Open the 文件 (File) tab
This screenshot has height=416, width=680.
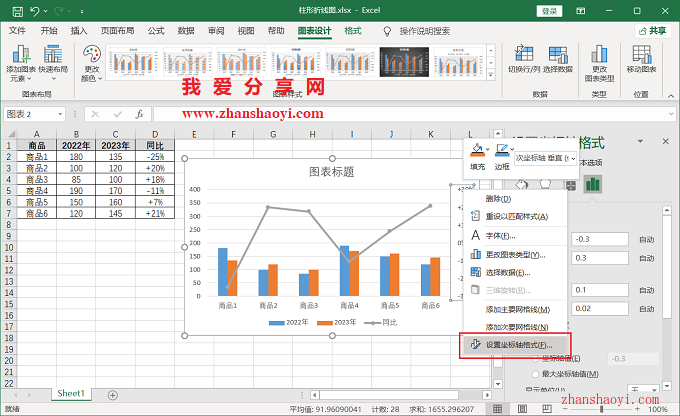17,31
